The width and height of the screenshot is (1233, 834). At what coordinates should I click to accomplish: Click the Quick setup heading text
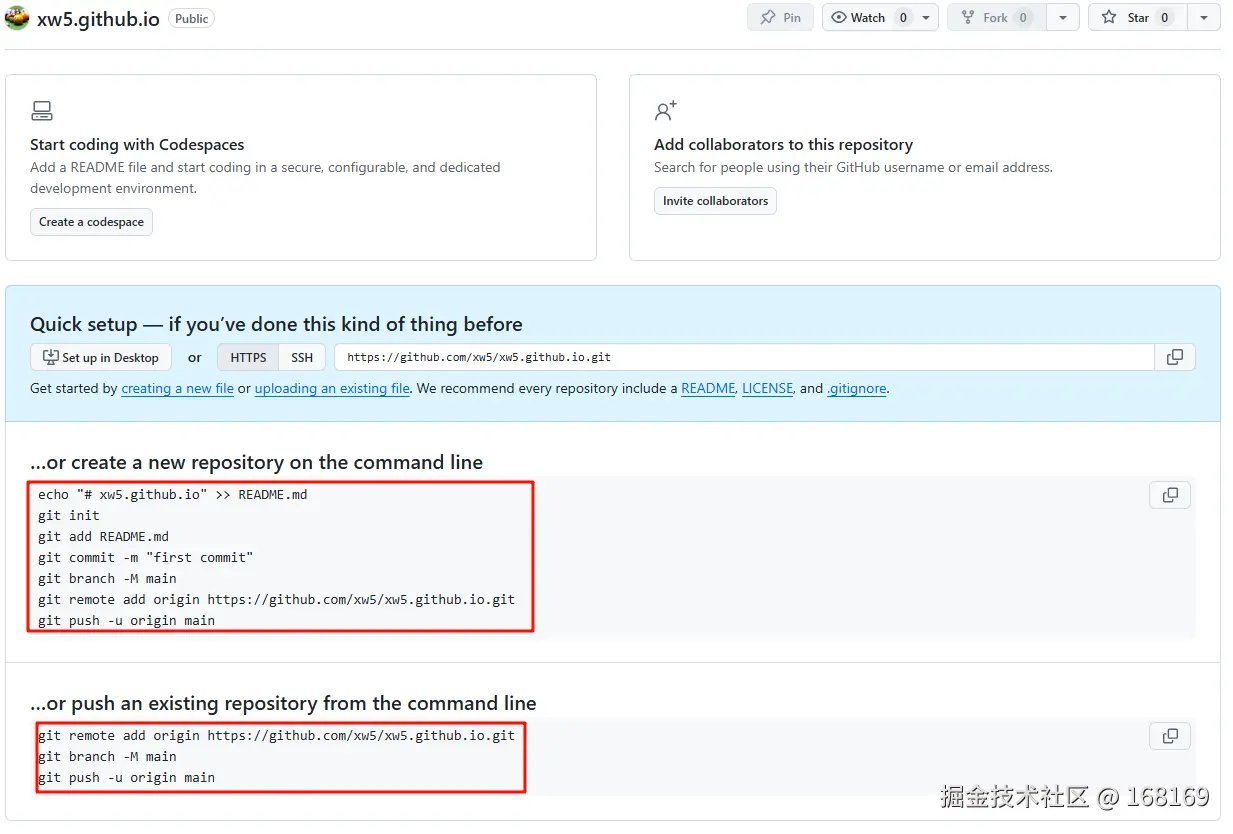pos(276,324)
